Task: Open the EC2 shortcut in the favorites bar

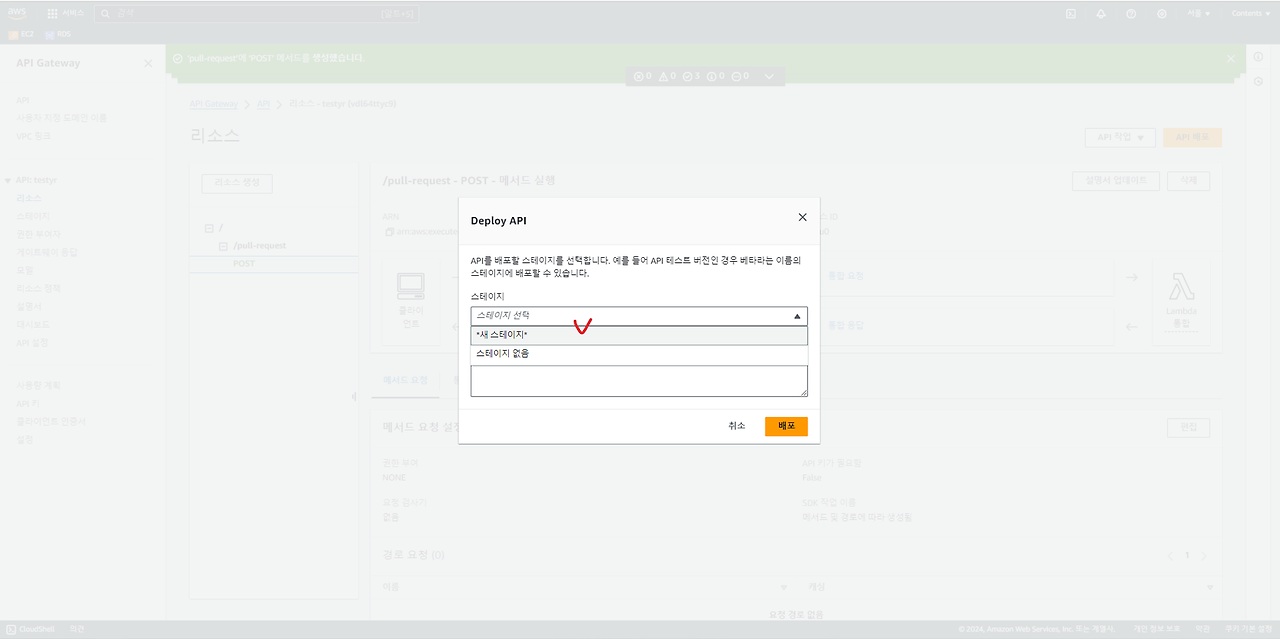Action: point(22,34)
